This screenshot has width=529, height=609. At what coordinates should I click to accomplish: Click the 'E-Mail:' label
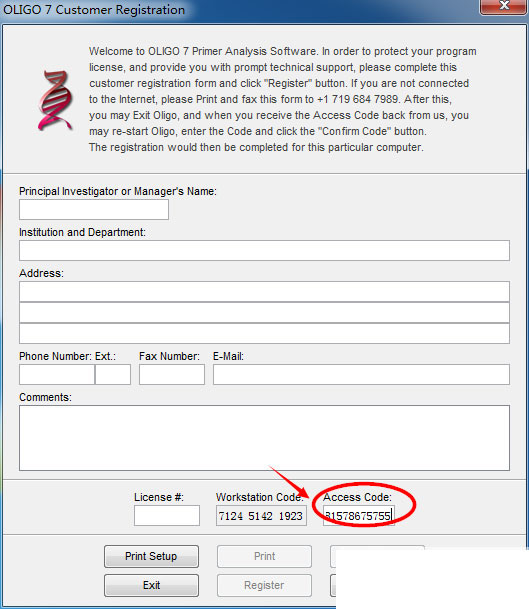click(228, 356)
